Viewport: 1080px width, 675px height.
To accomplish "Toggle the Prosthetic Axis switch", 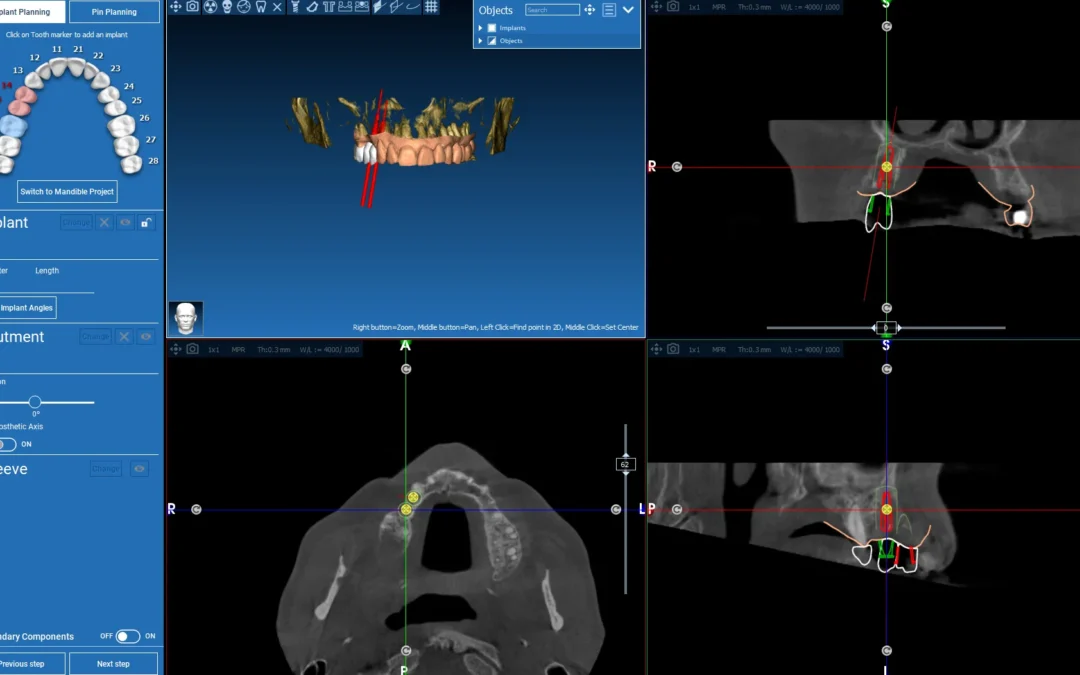I will pos(8,444).
